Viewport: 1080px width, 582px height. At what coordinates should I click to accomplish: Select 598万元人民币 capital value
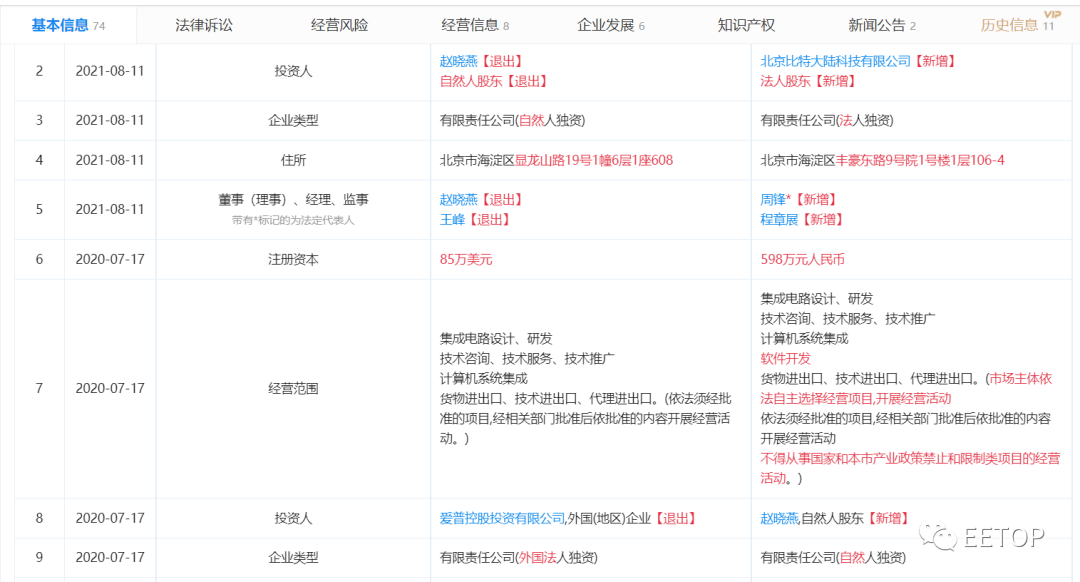[x=802, y=260]
